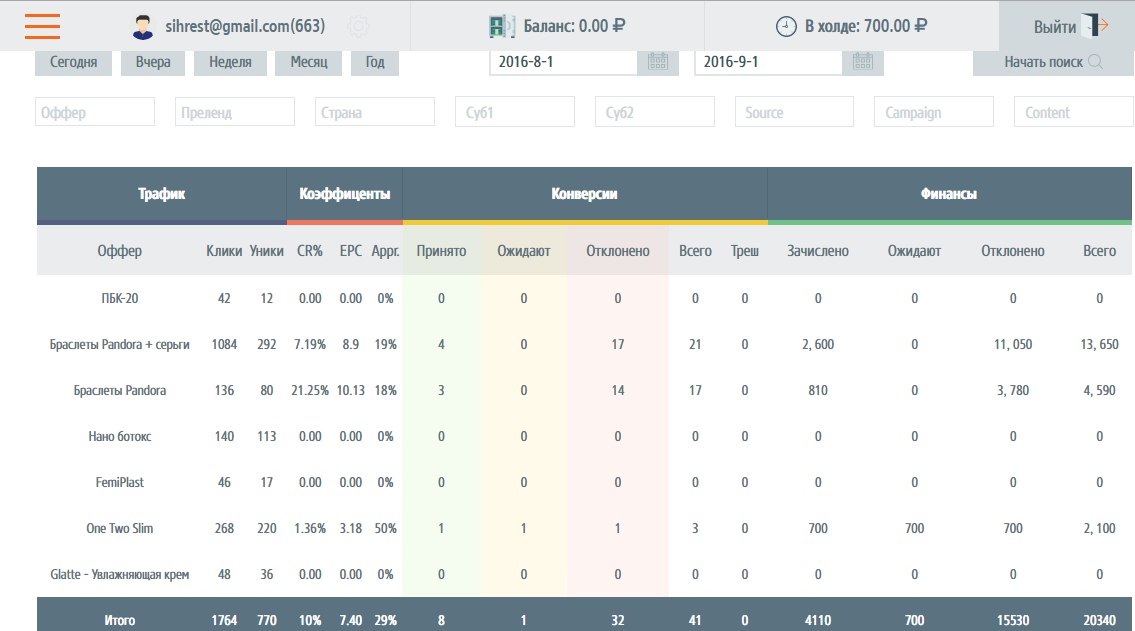Open calendar for end date
Screen dimensions: 1135x631
pyautogui.click(x=862, y=62)
